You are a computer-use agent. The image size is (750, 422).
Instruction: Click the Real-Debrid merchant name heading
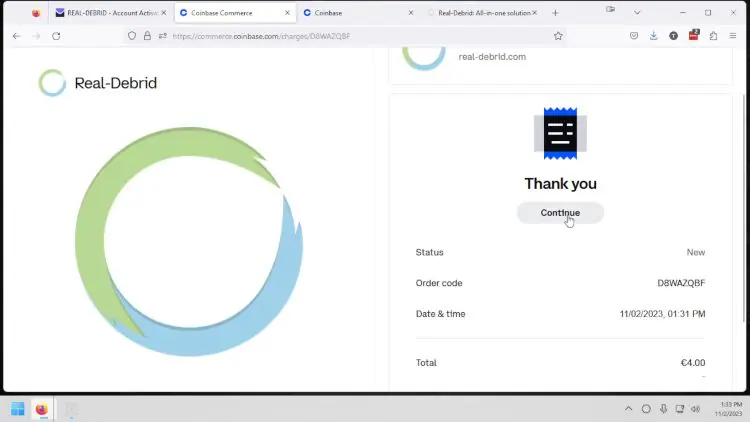click(116, 83)
